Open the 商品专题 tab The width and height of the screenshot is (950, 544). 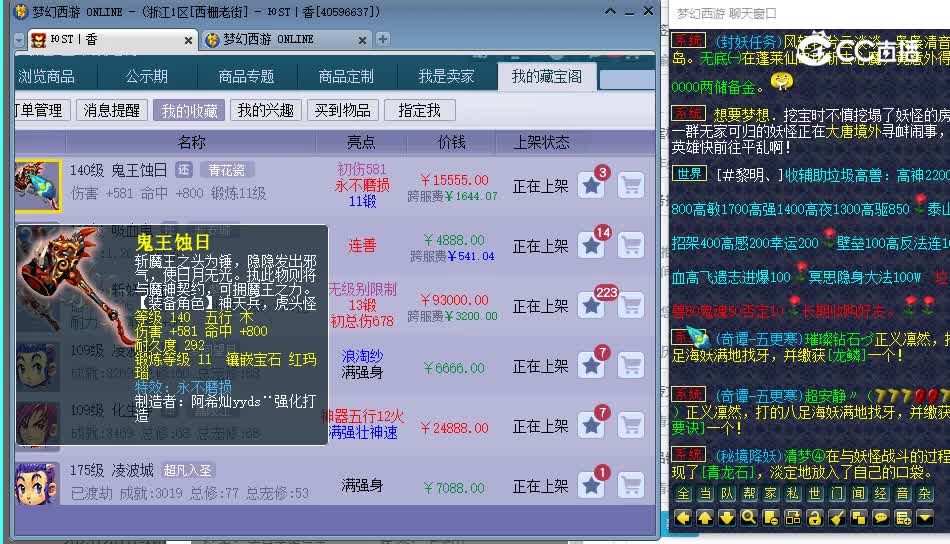click(247, 76)
